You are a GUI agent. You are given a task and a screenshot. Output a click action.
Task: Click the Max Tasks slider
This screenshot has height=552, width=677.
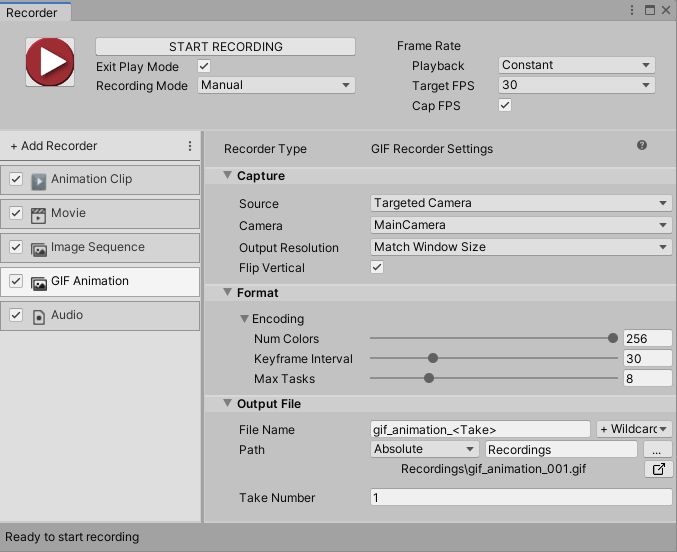tap(494, 378)
